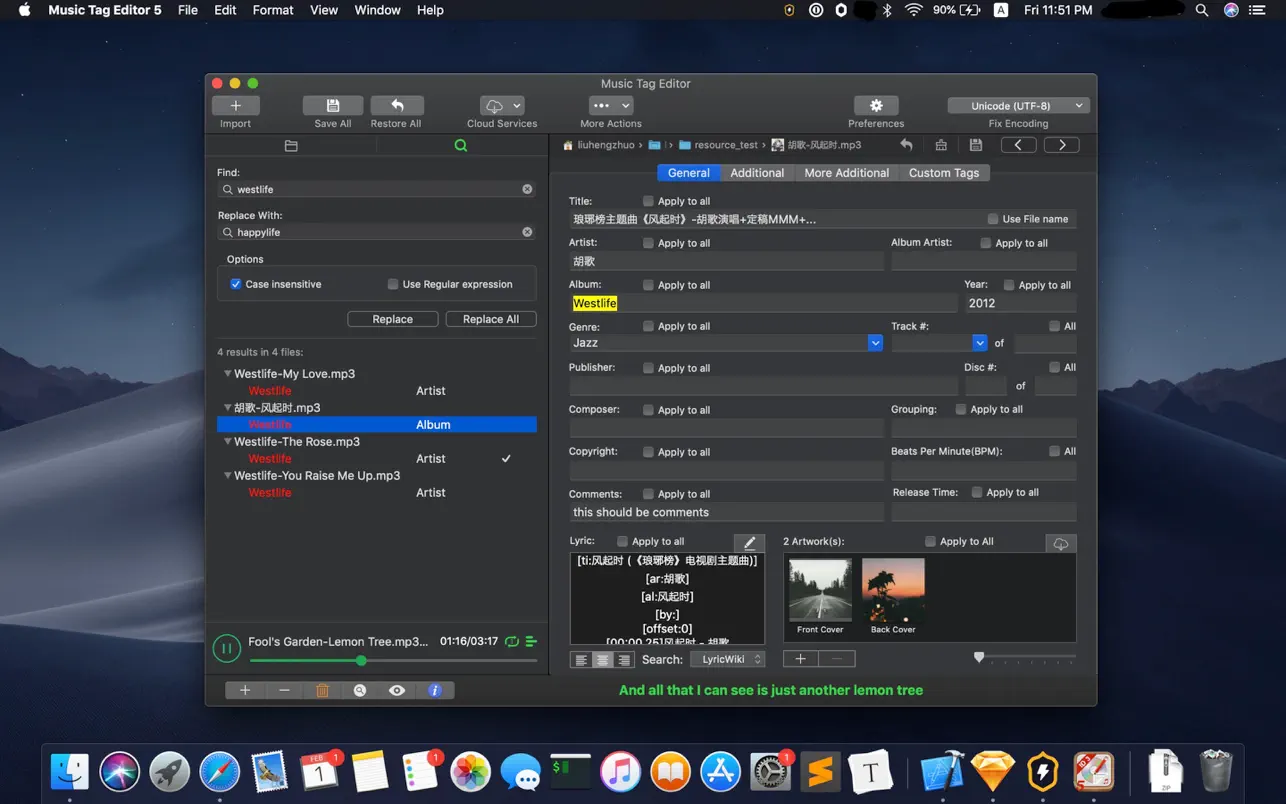Collapse the Westlife-My Love.mp3 tree item
1286x804 pixels.
tap(228, 374)
